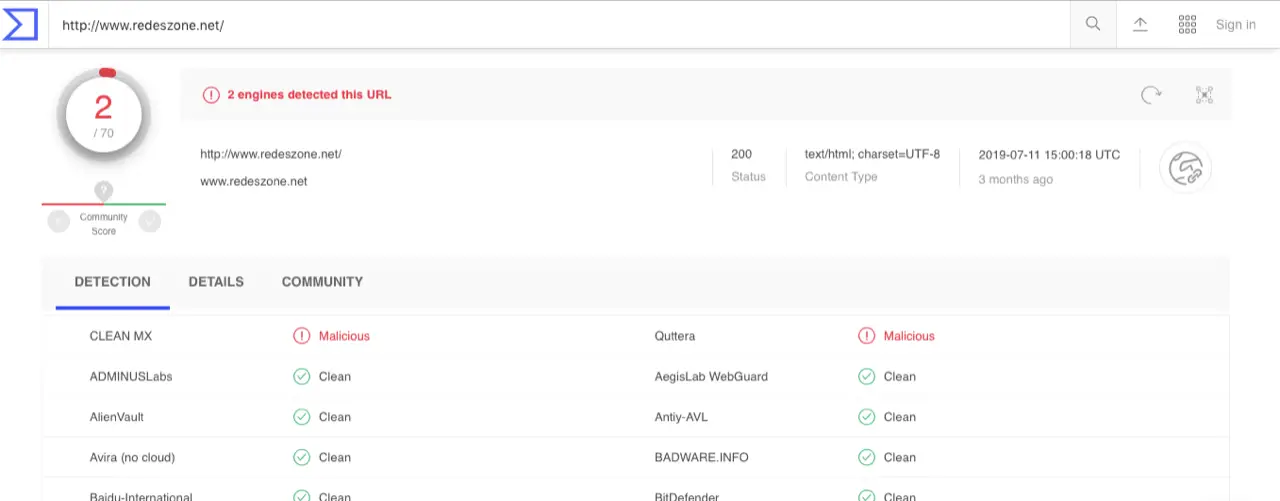Click the '3 months ago' text
1280x501 pixels.
click(x=1015, y=180)
